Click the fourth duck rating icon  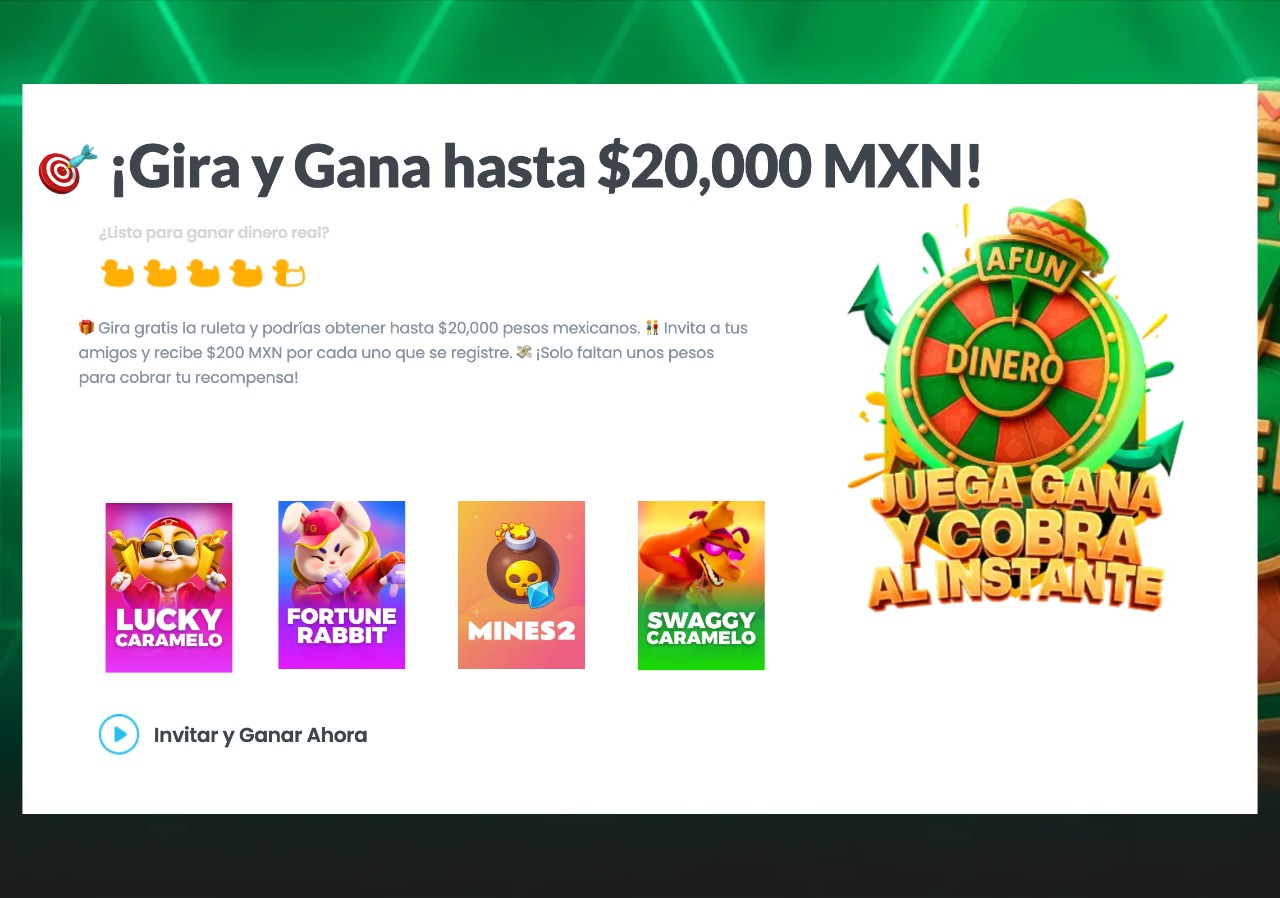coord(246,273)
